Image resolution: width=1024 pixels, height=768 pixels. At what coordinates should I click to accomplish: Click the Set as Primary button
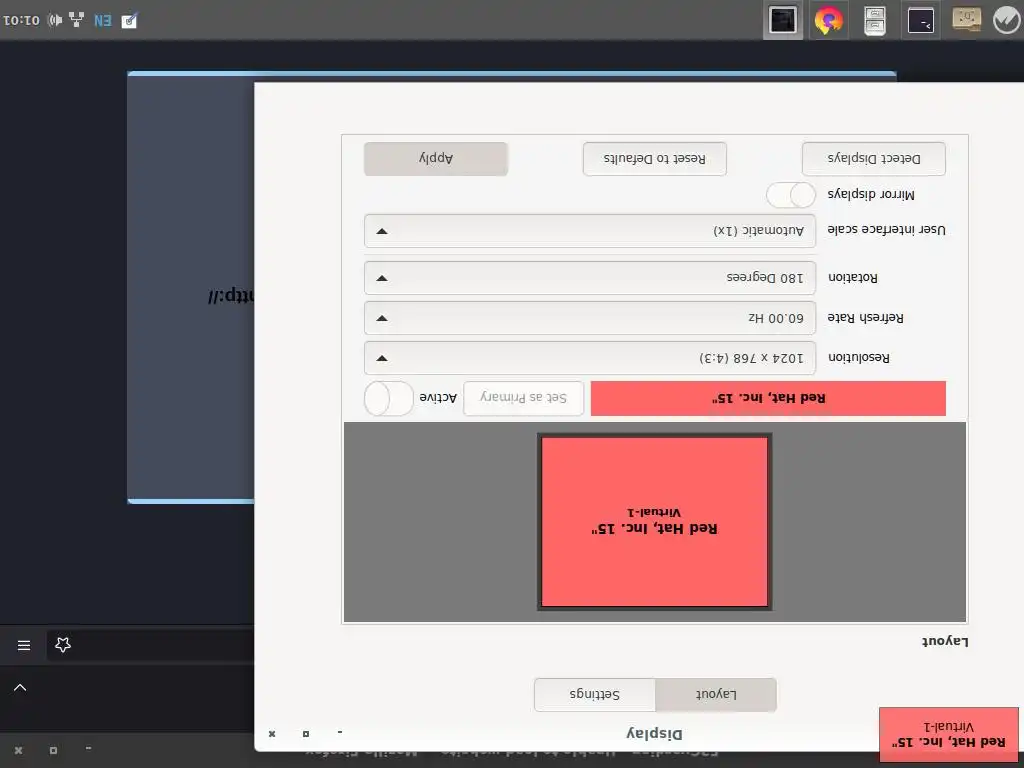[x=523, y=398]
